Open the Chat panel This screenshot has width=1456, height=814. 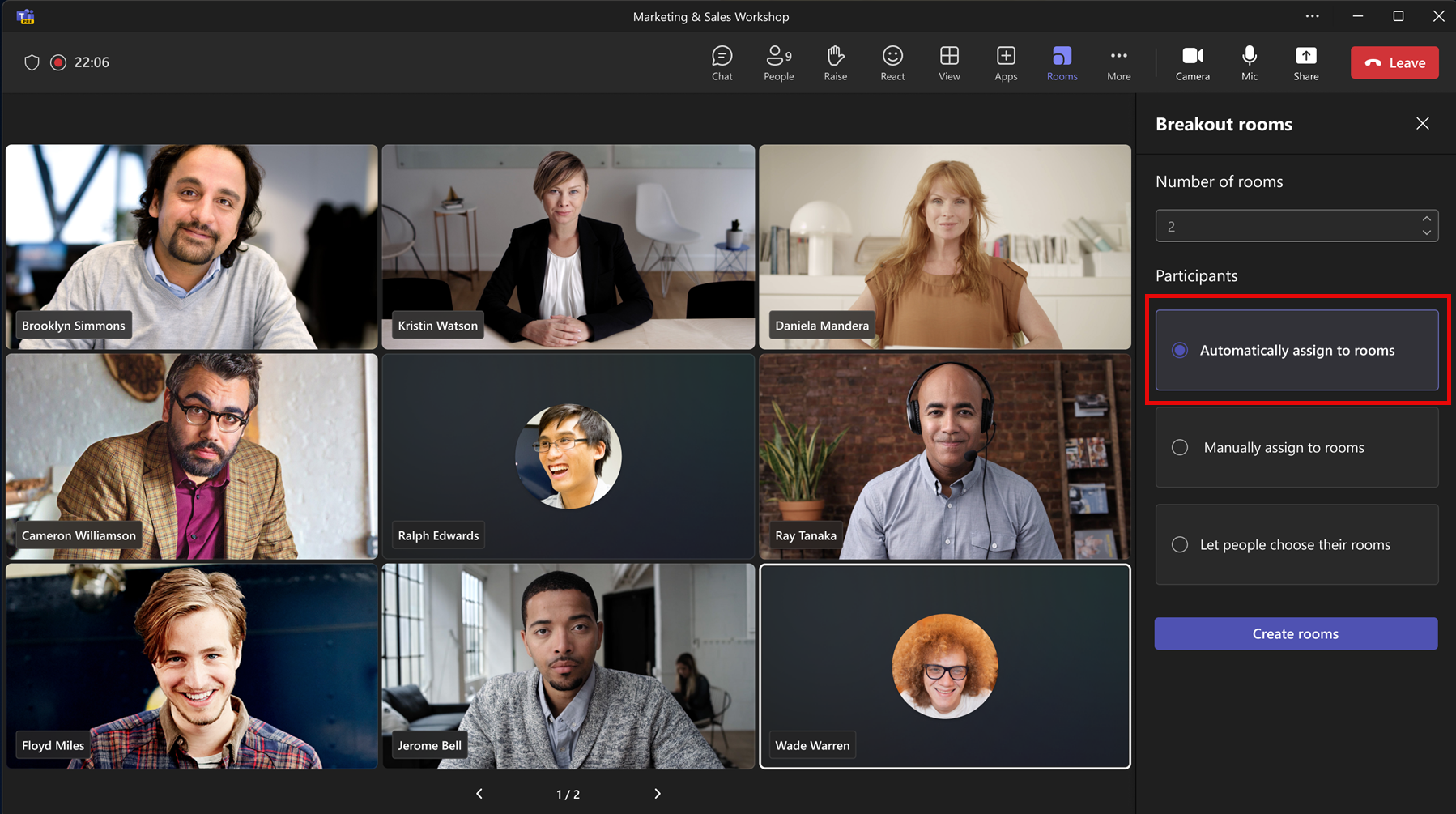click(722, 63)
